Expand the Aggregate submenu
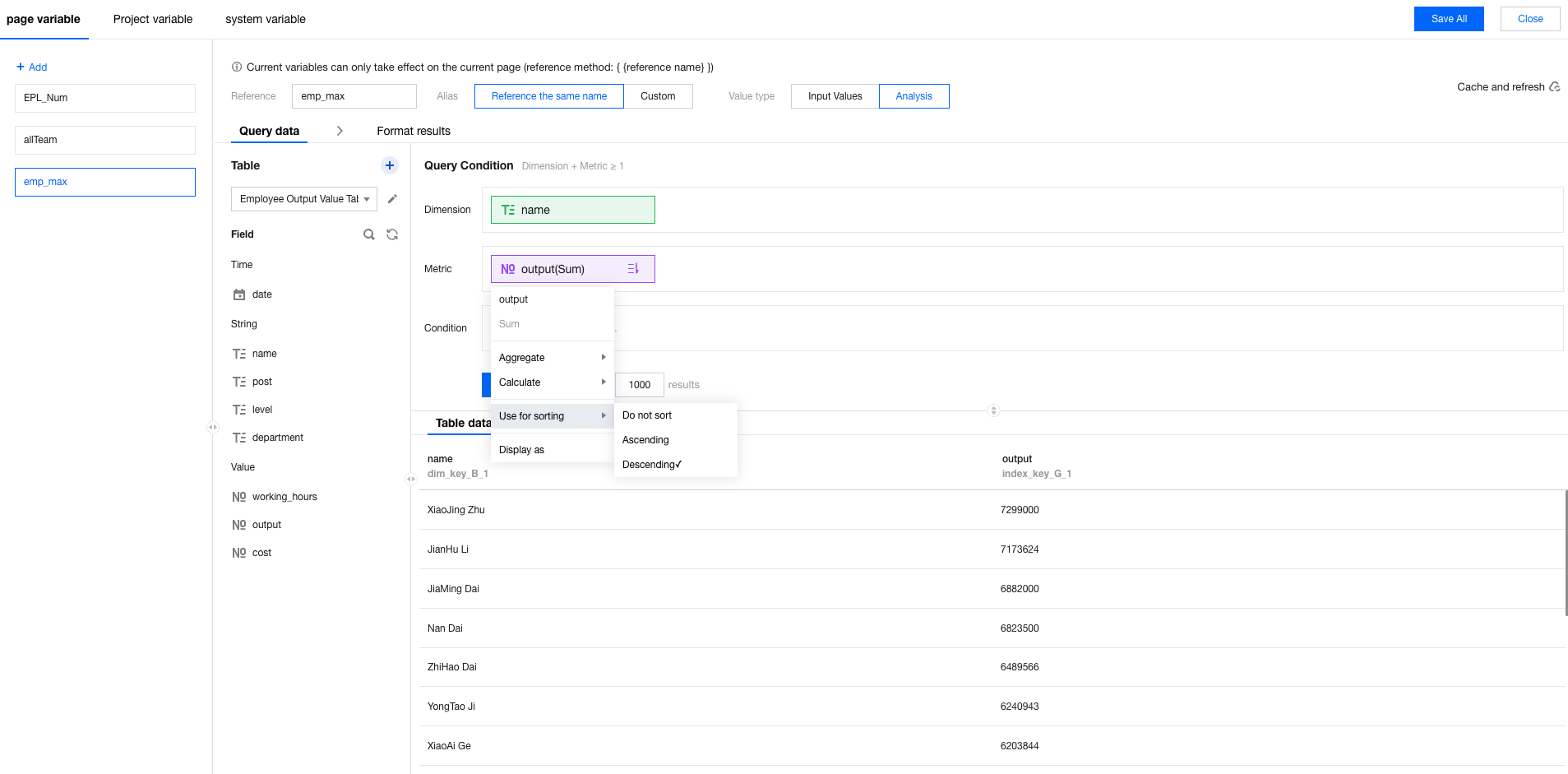 click(x=552, y=358)
